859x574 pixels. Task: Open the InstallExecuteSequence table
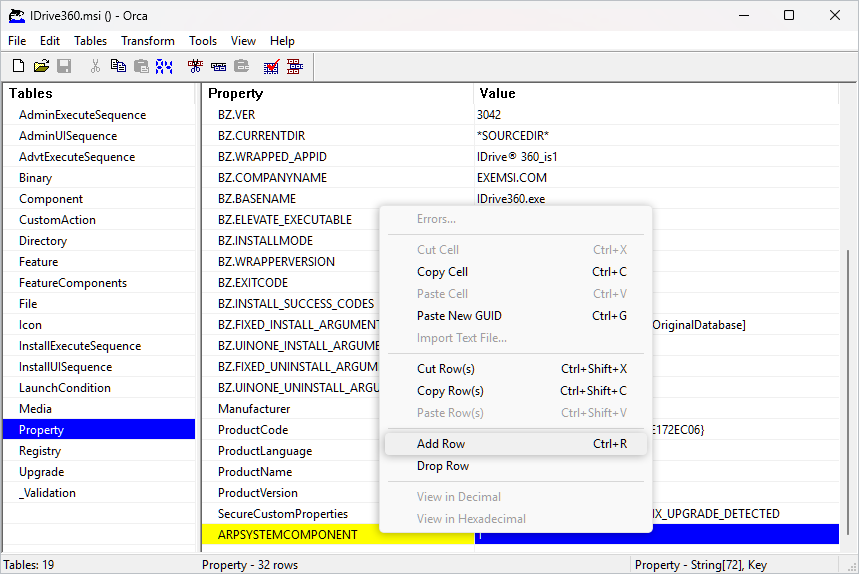80,346
